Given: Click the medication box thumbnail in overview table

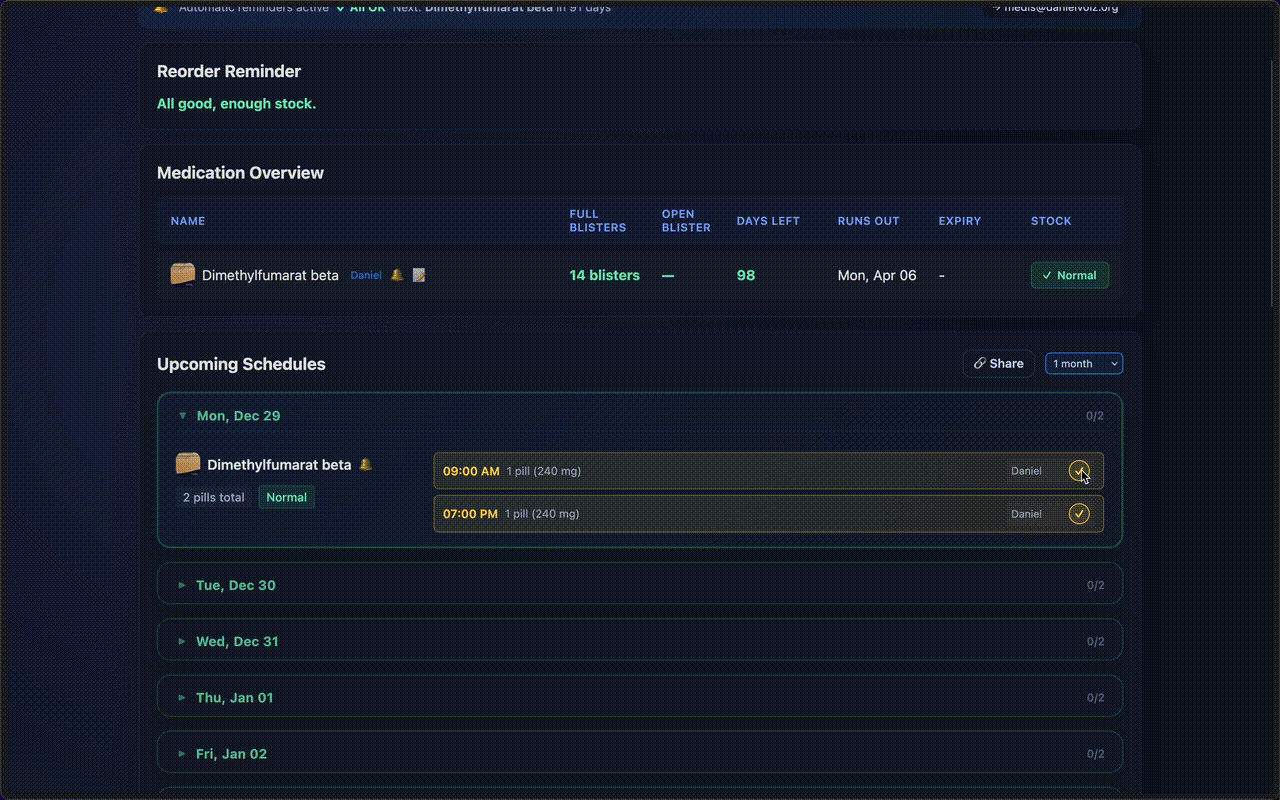Looking at the screenshot, I should [x=183, y=274].
